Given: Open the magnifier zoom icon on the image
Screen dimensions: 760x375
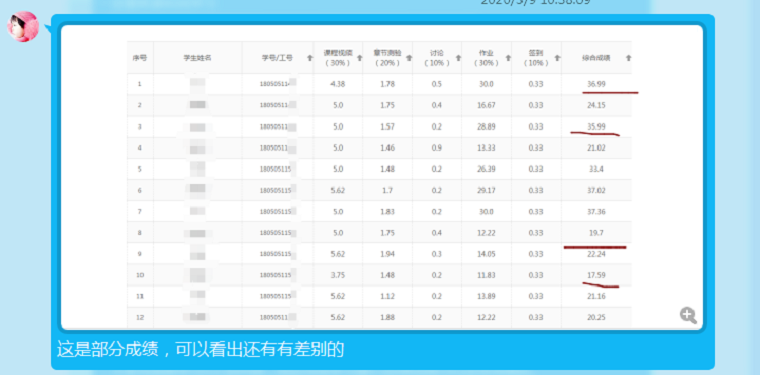Looking at the screenshot, I should pyautogui.click(x=688, y=315).
